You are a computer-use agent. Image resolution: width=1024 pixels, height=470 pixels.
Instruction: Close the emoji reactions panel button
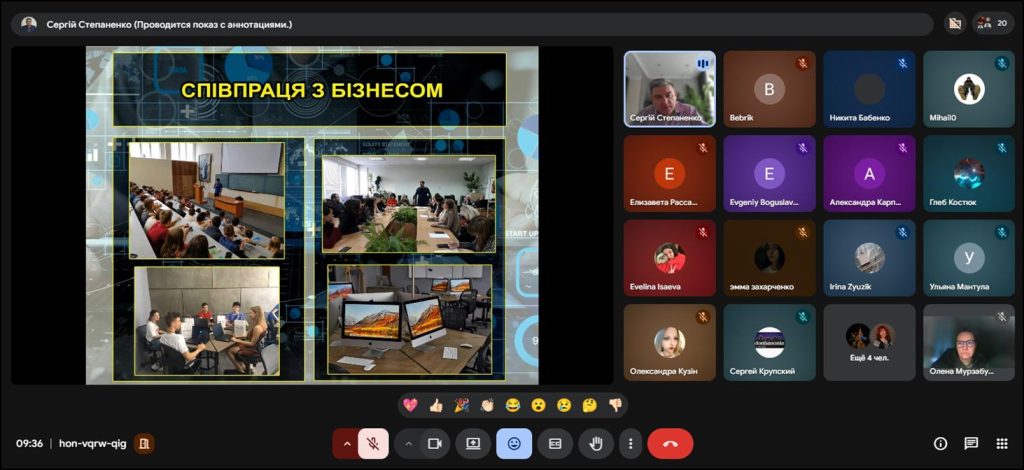514,444
